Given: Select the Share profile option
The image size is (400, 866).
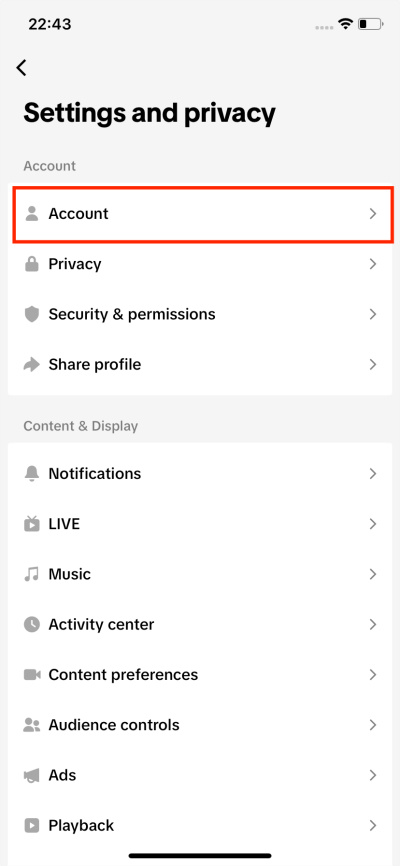Looking at the screenshot, I should (x=200, y=365).
